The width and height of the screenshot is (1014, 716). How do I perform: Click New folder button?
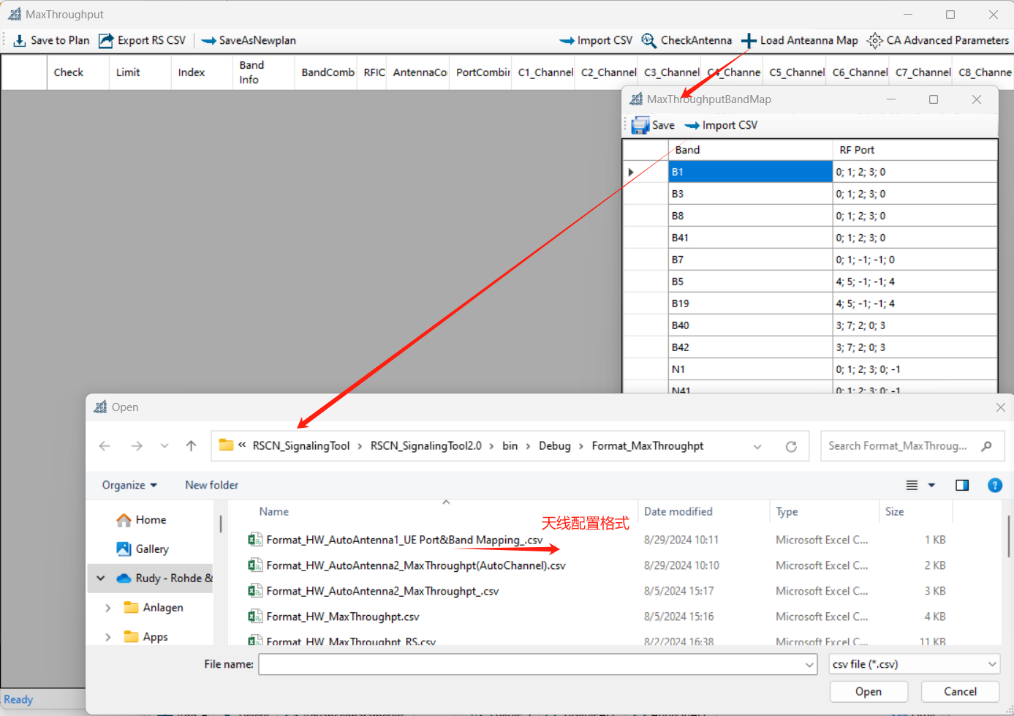(x=211, y=484)
